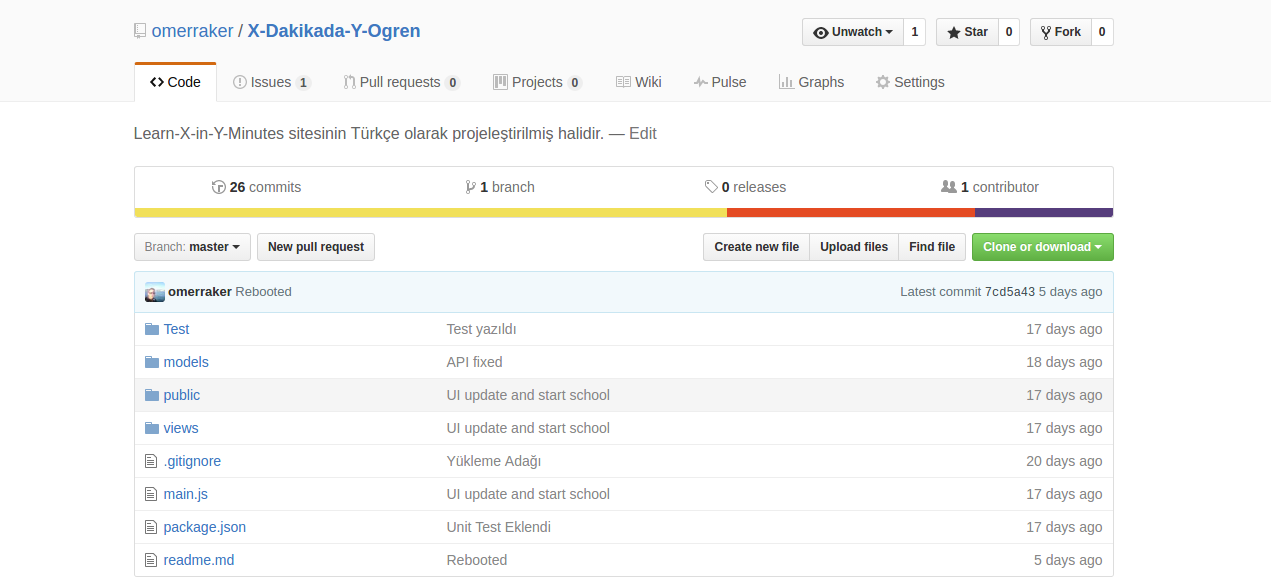Click the branch icon next to 1 branch
Screen dimensions: 1271x584
point(471,187)
